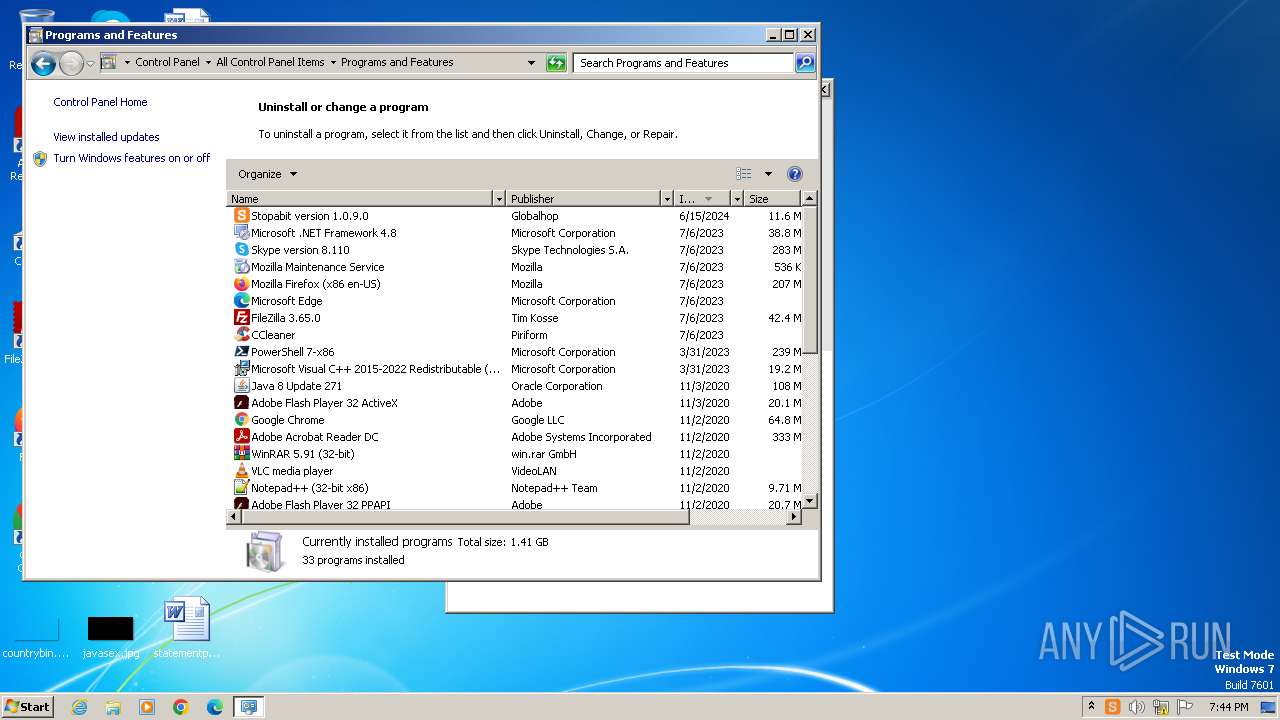Click the Java 8 Update 271 icon
Image resolution: width=1280 pixels, height=720 pixels.
click(x=241, y=386)
